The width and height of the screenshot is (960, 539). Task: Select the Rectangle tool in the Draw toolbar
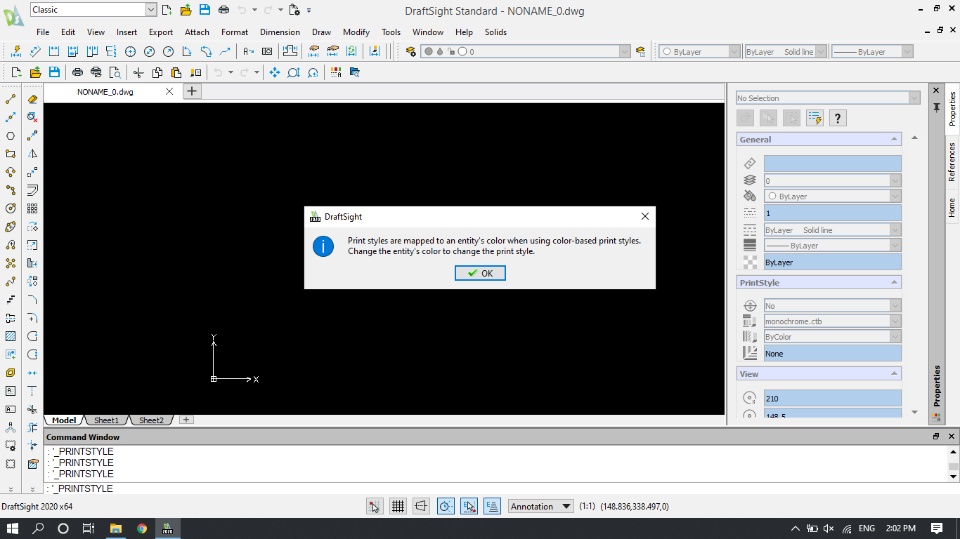10,154
